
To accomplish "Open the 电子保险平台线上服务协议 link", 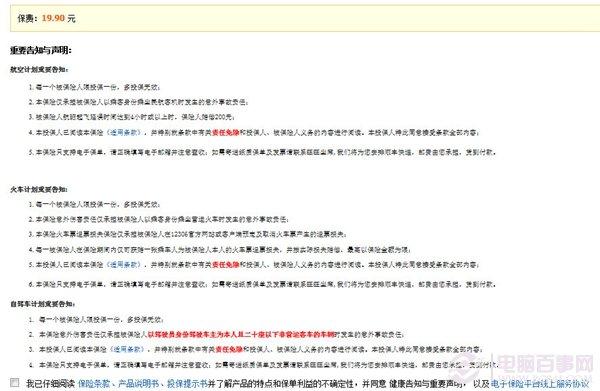I will [540, 383].
